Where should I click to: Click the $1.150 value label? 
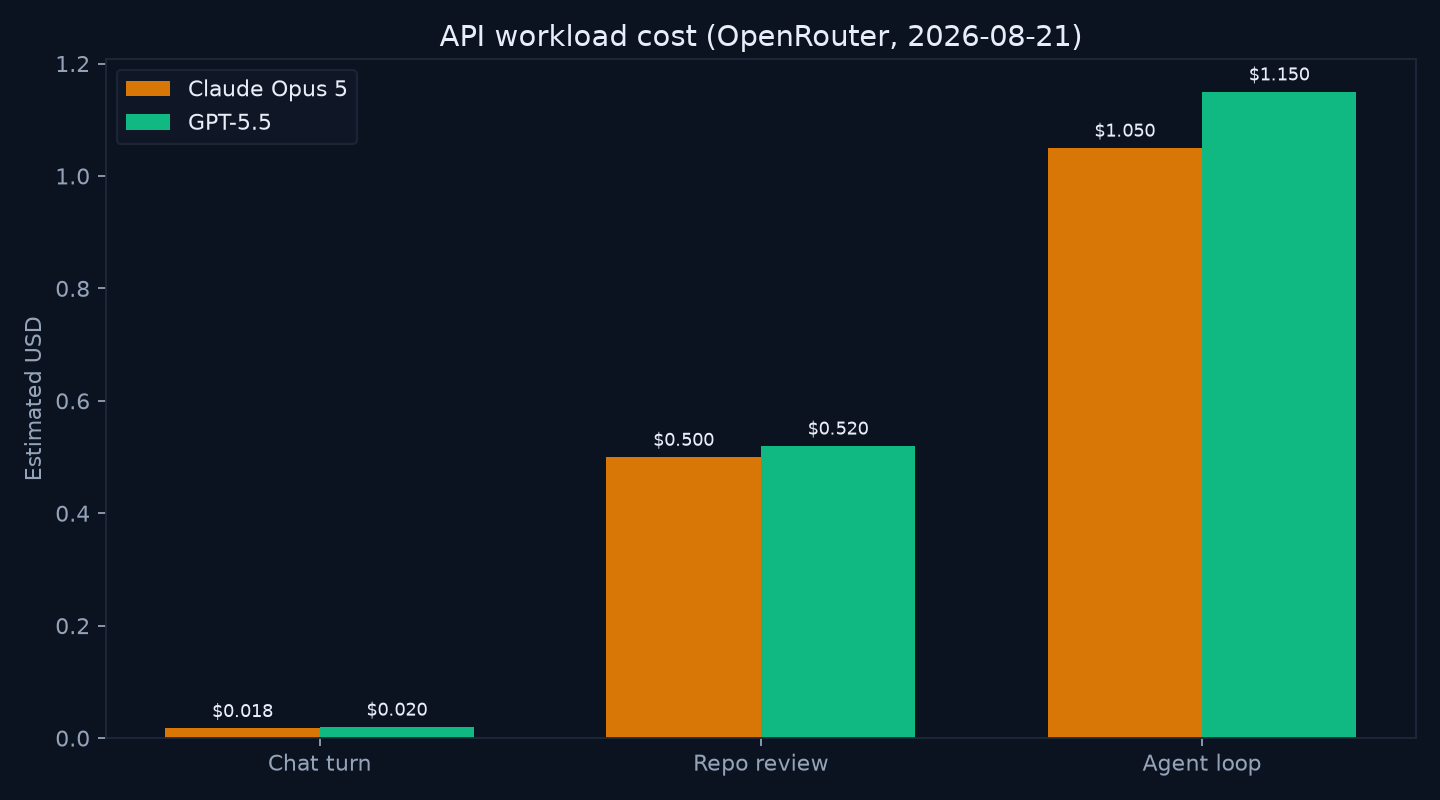[1279, 75]
